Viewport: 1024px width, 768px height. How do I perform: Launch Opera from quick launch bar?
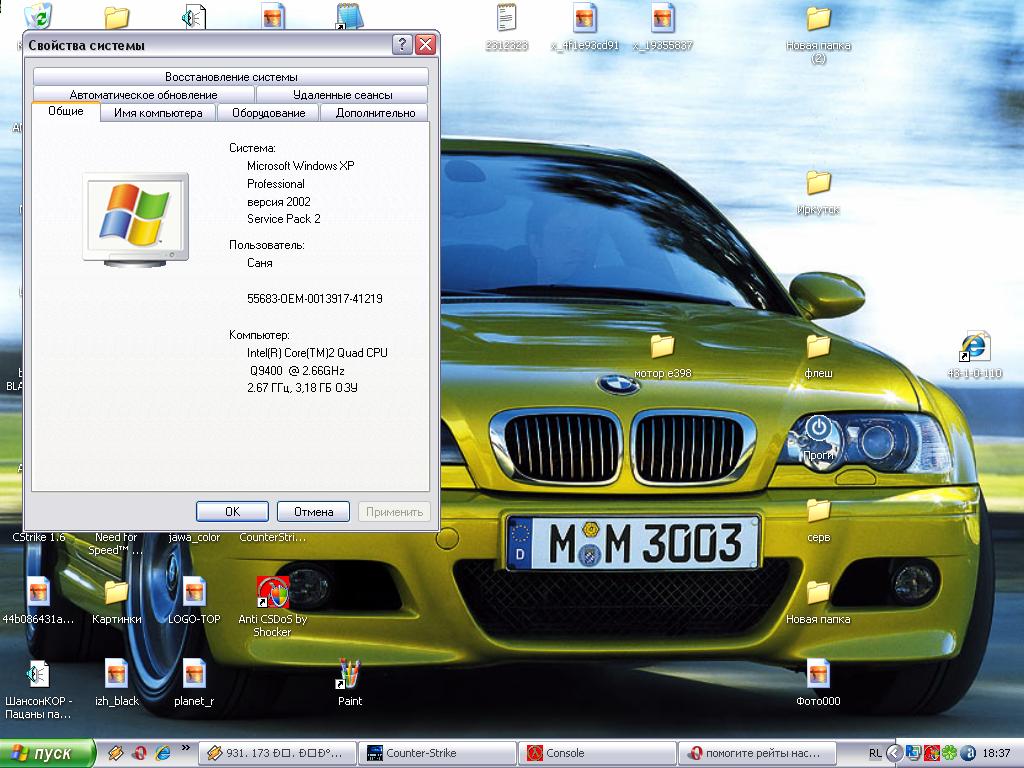click(139, 753)
